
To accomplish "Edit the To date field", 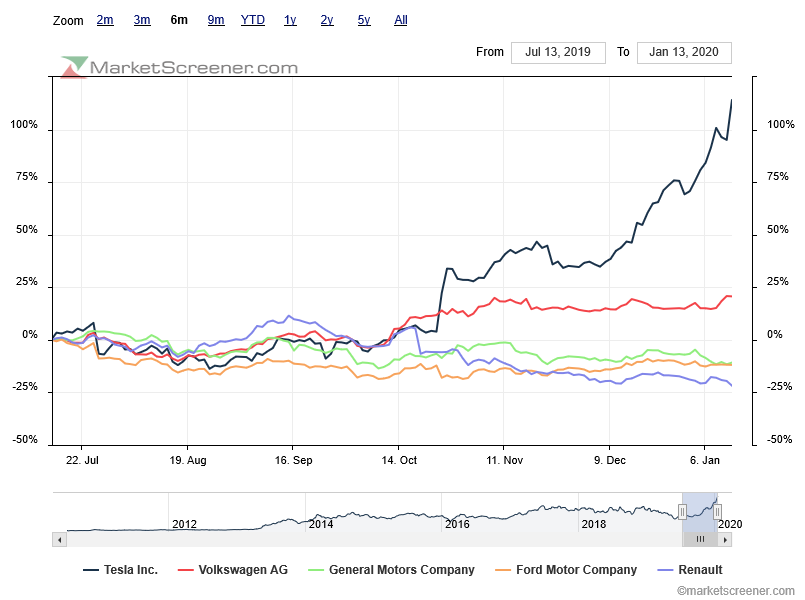I will (684, 52).
